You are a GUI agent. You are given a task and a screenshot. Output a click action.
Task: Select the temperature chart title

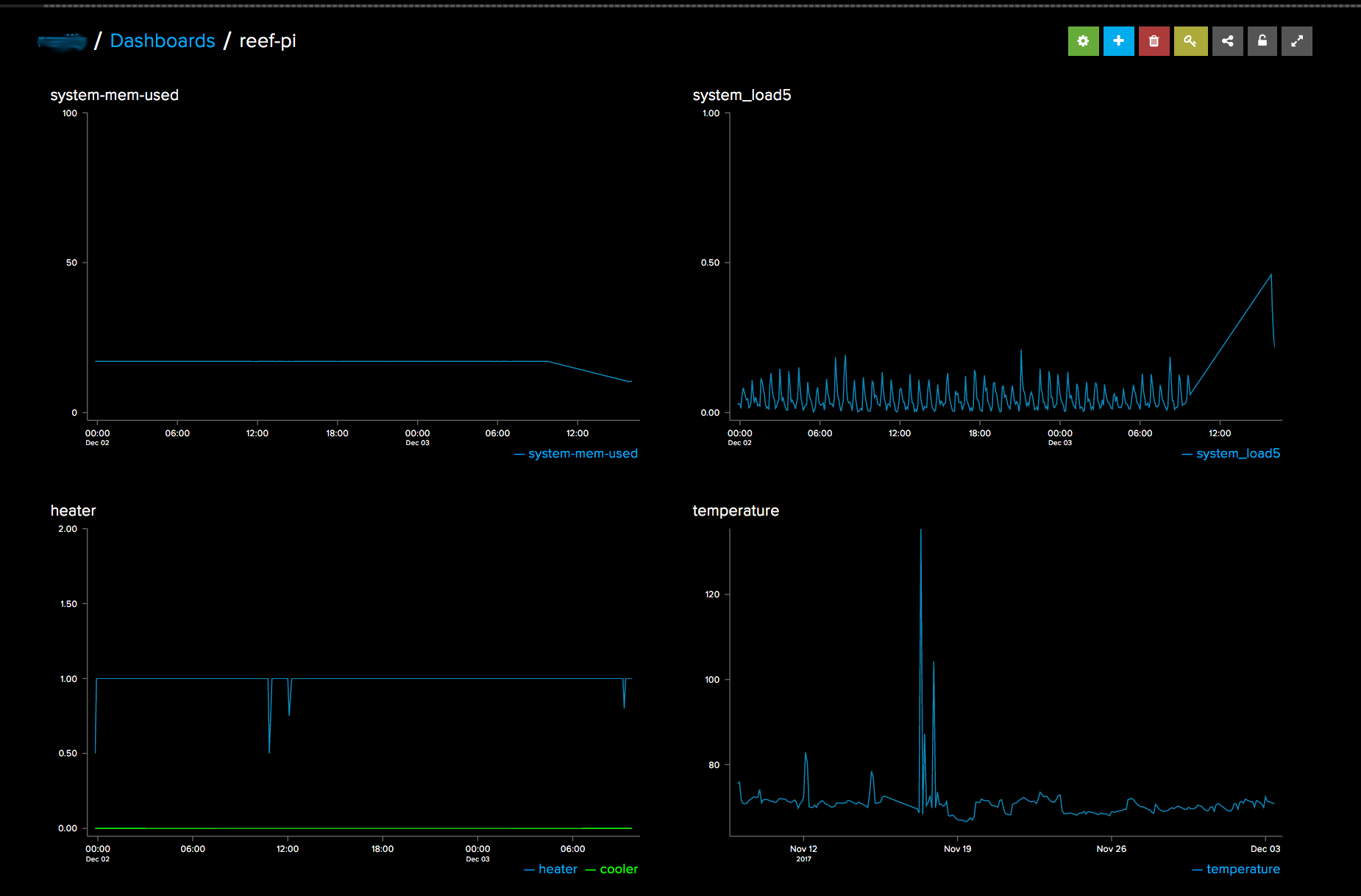tap(736, 511)
